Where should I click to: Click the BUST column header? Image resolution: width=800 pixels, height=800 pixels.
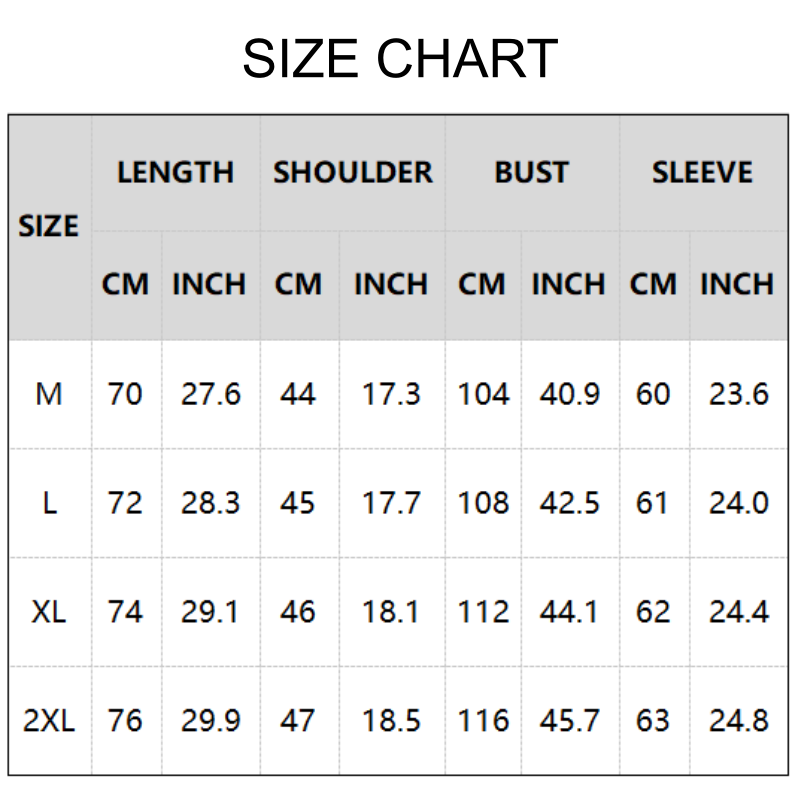[x=531, y=172]
